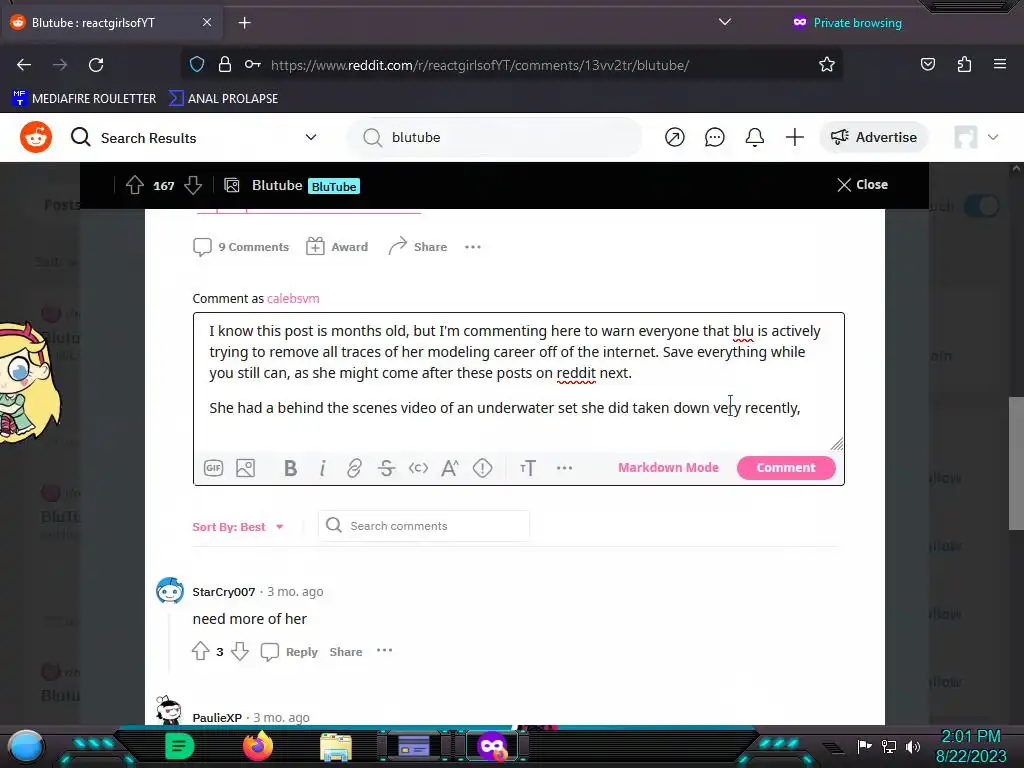Screen dimensions: 1024x768
Task: Click the Award button
Action: (337, 247)
